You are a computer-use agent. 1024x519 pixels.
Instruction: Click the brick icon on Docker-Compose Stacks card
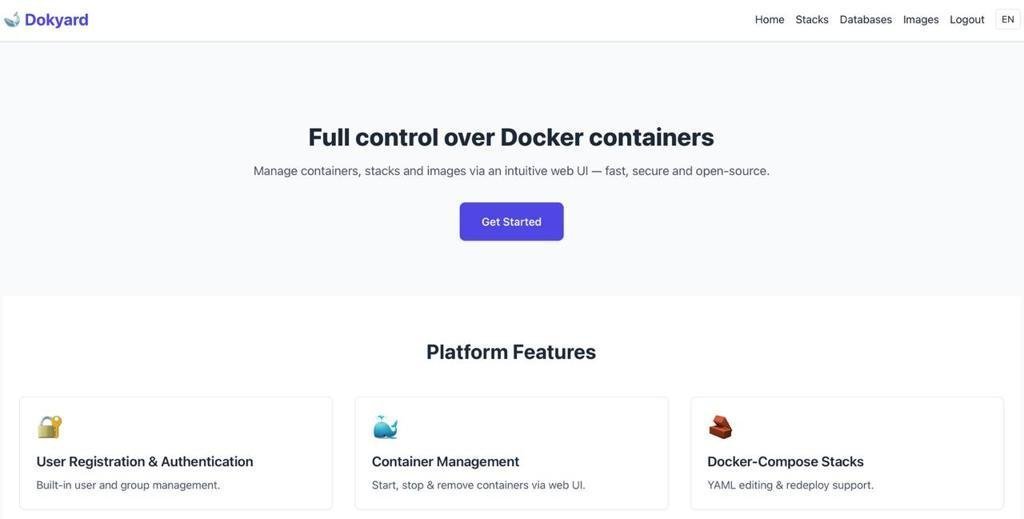click(x=720, y=427)
